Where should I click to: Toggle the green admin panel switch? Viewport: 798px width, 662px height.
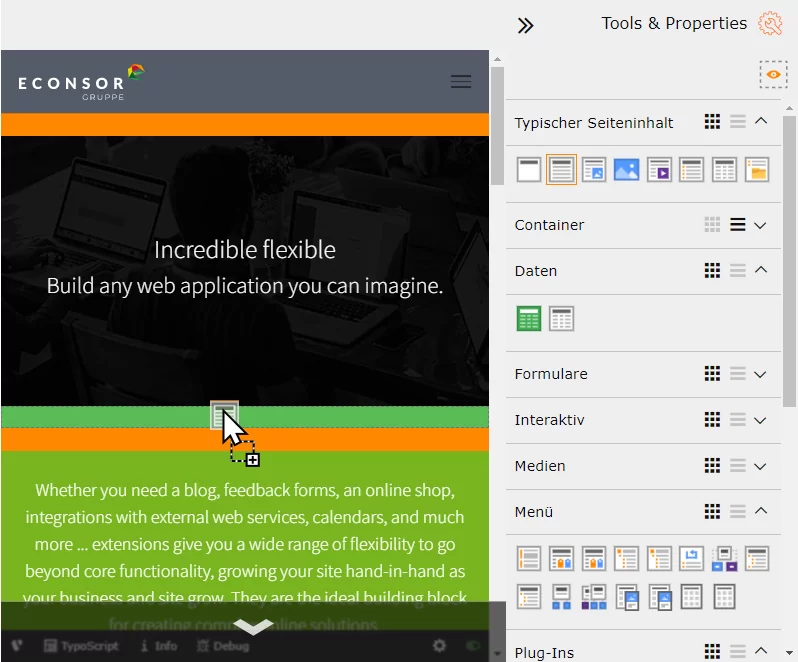pos(473,646)
